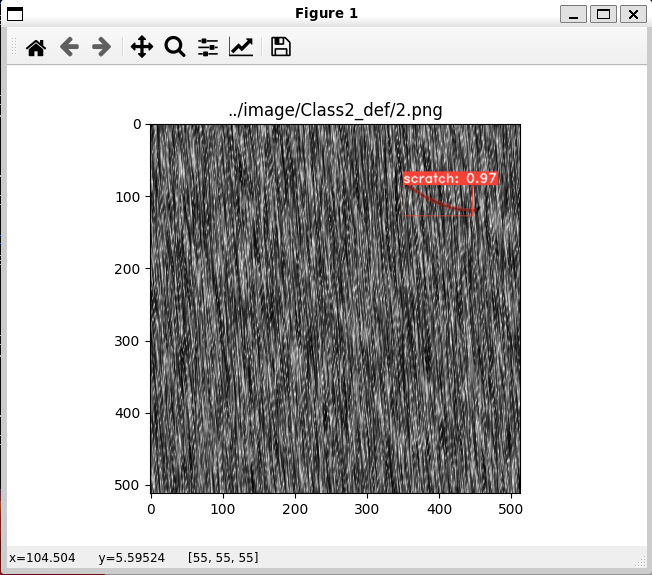
Task: Activate the Zoom to rectangle tool
Action: [x=175, y=47]
